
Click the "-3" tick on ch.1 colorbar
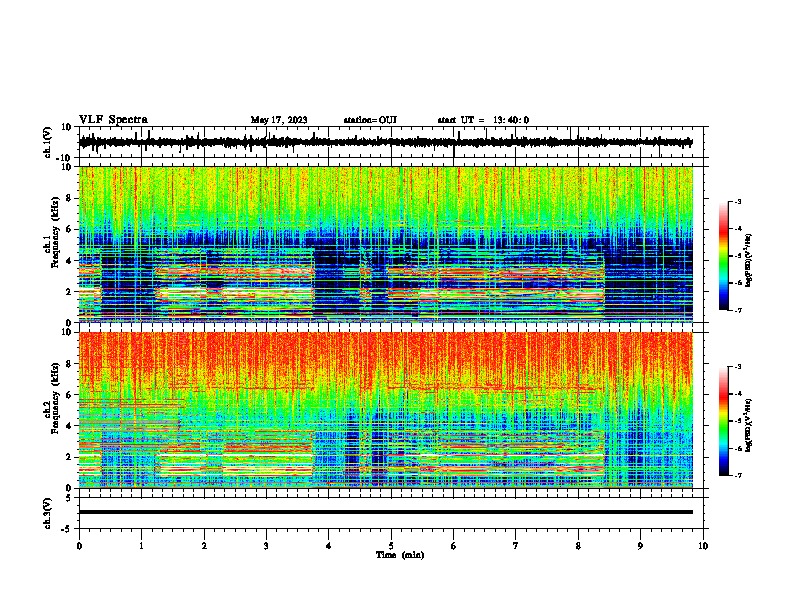[x=737, y=201]
